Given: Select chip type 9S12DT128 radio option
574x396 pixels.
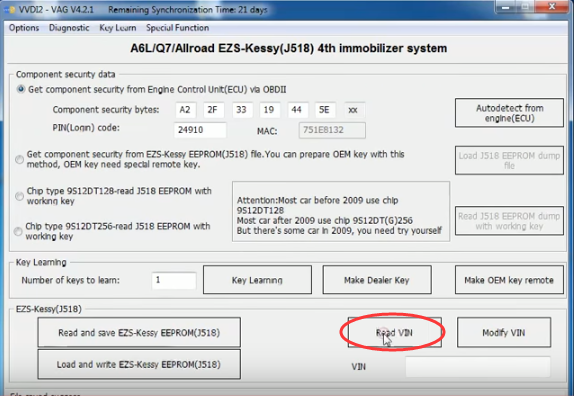Looking at the screenshot, I should pos(19,196).
